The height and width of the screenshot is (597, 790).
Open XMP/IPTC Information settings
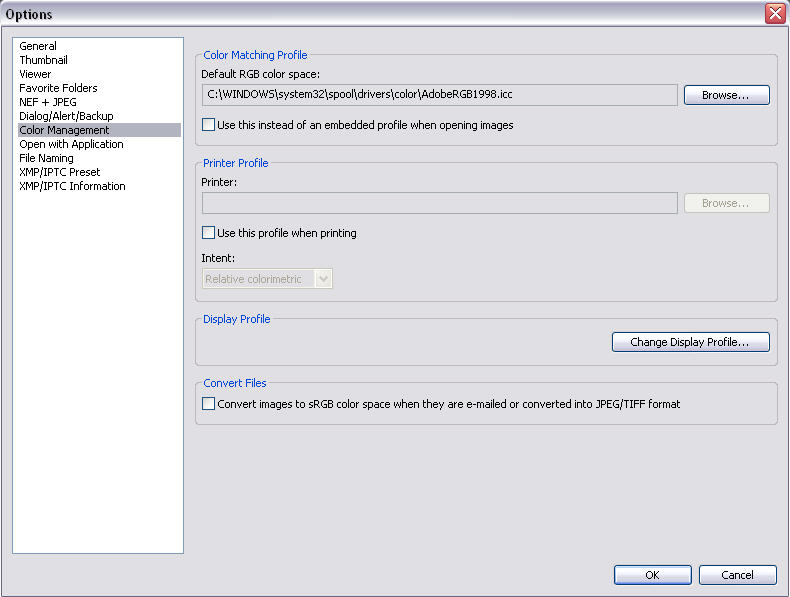(x=72, y=186)
